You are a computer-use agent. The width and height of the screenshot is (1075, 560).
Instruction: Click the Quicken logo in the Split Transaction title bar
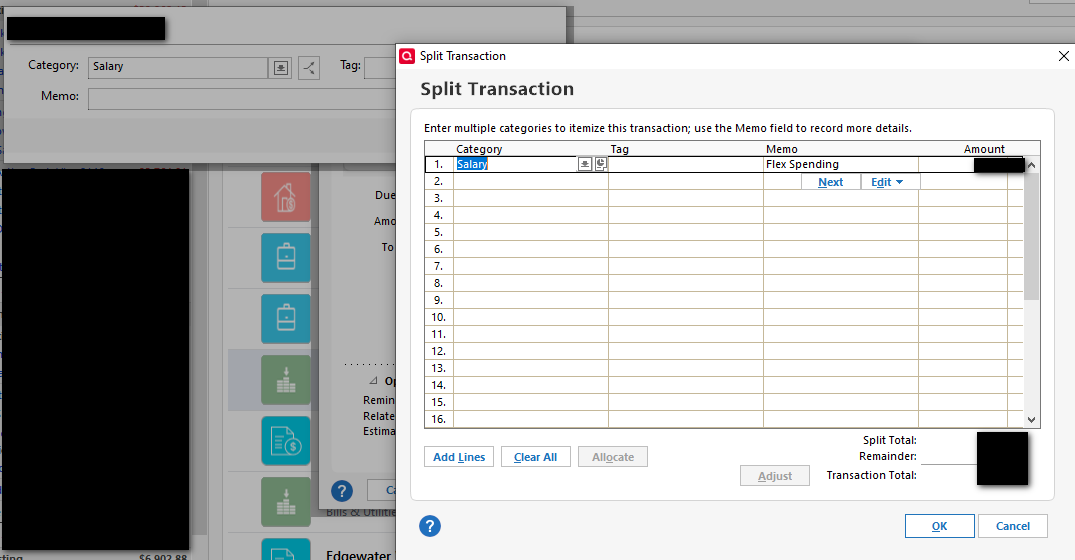[x=407, y=56]
